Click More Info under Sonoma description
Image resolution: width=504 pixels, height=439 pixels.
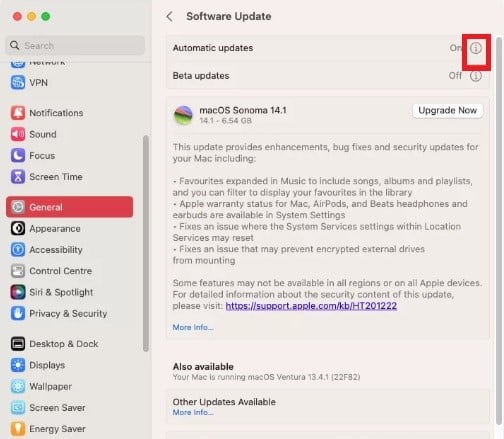point(193,327)
